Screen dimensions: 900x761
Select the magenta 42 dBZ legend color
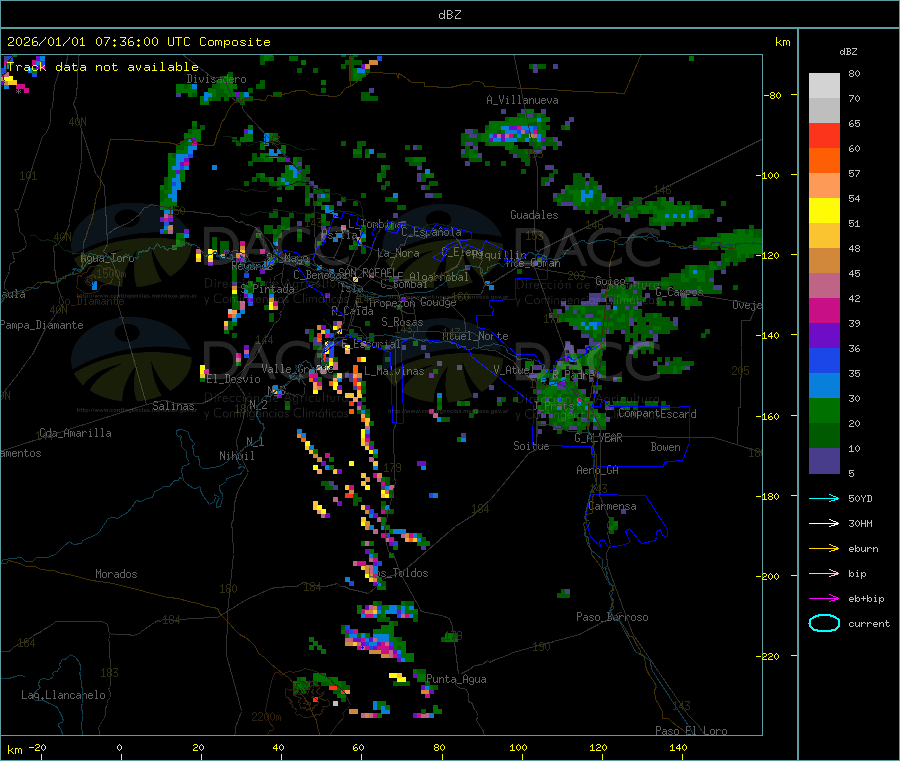(824, 310)
